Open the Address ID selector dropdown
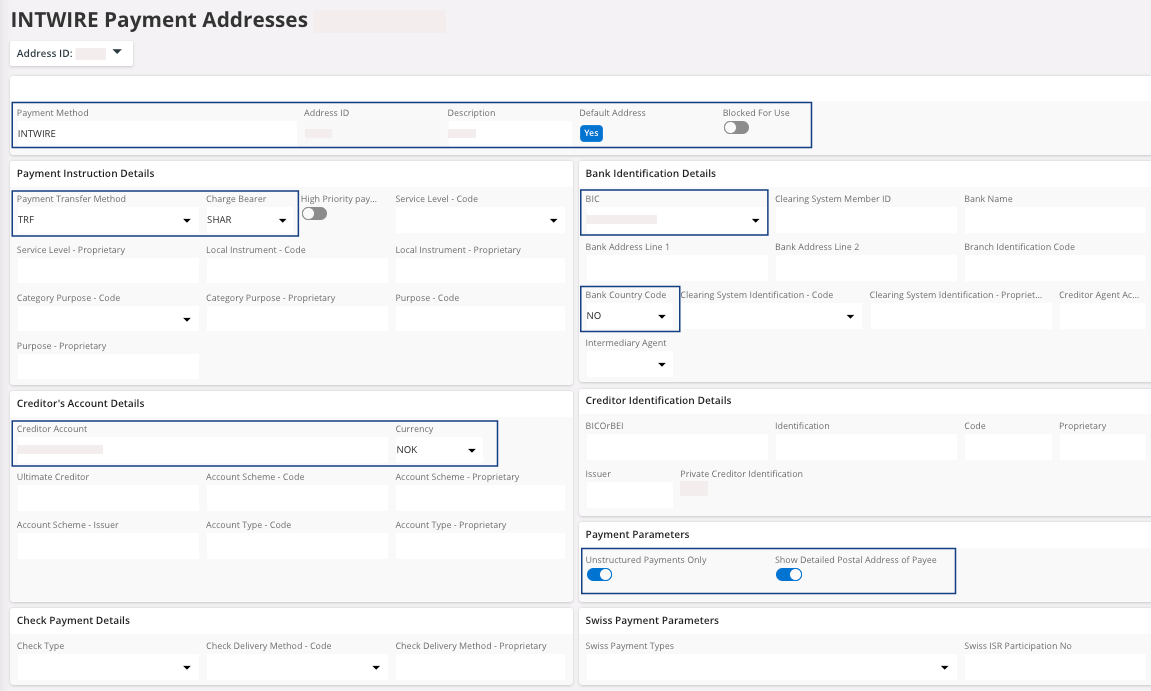 (116, 53)
